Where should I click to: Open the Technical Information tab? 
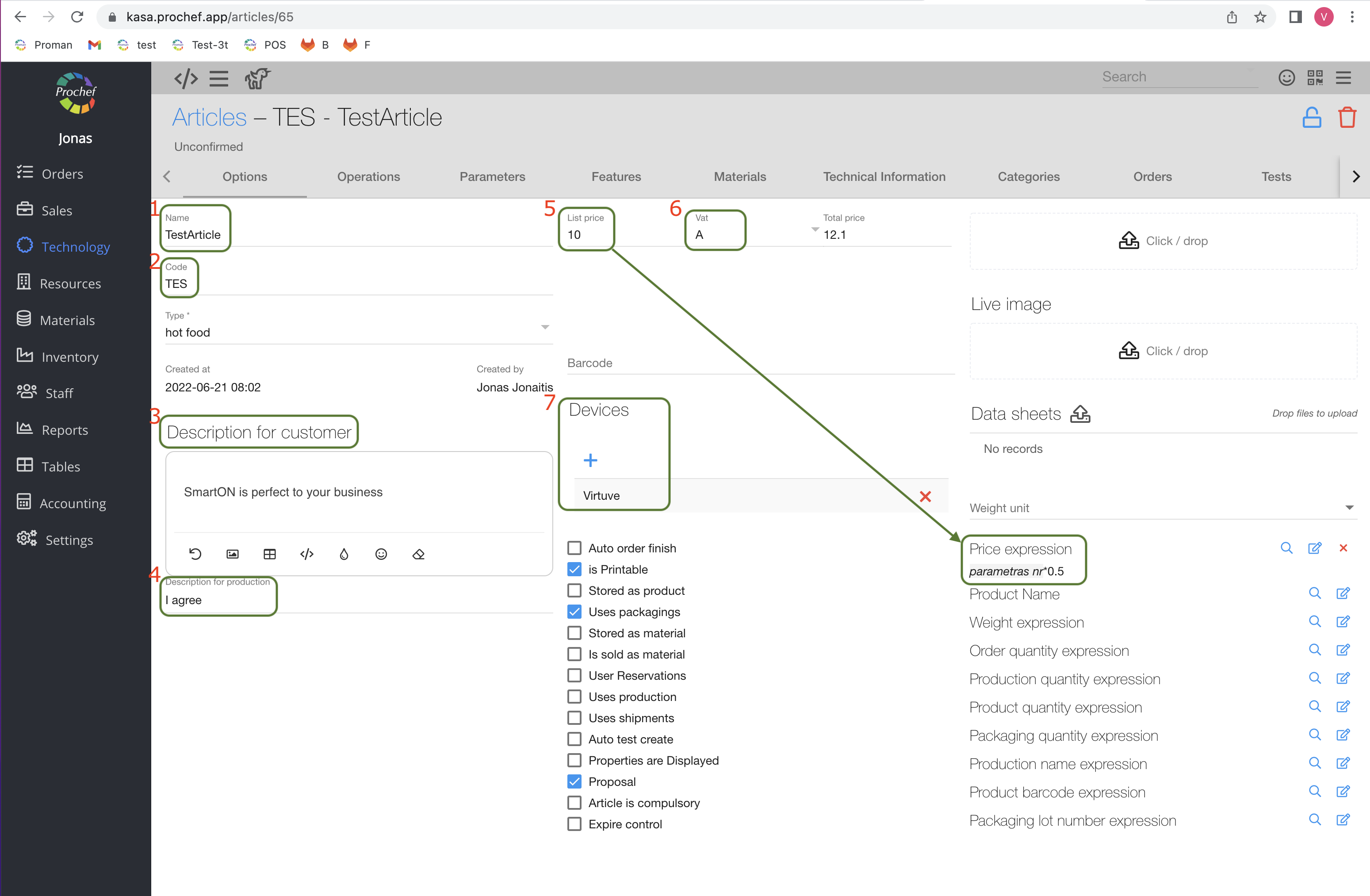(x=884, y=177)
